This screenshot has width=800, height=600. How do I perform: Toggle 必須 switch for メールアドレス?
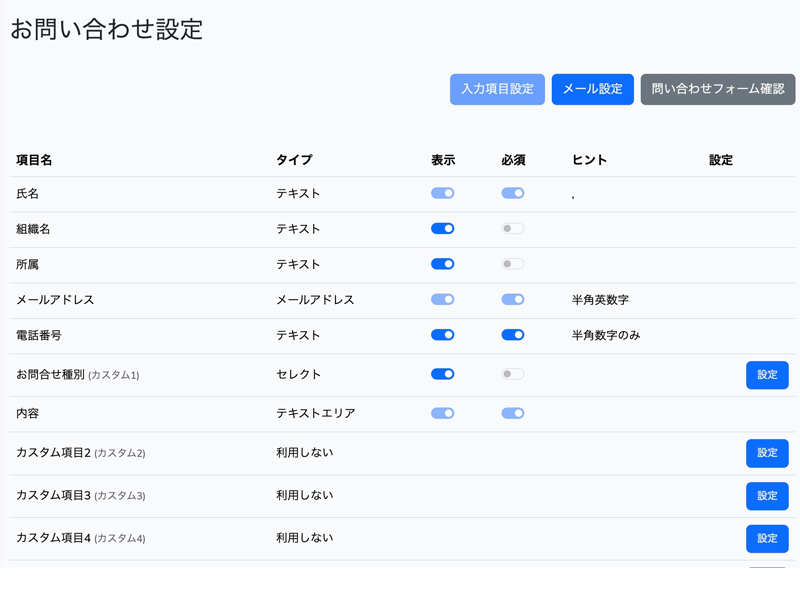pyautogui.click(x=512, y=300)
